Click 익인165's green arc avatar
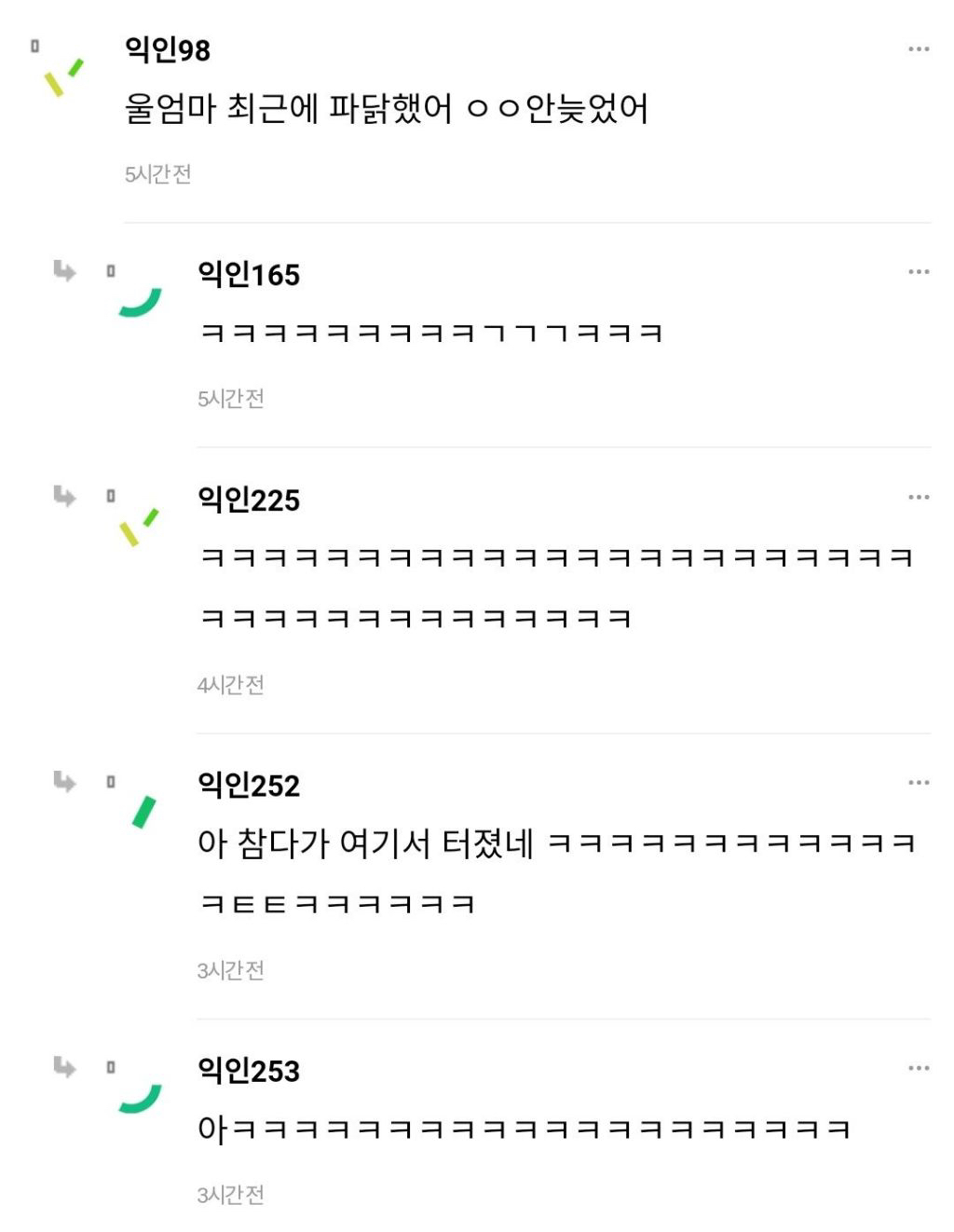The width and height of the screenshot is (954, 1232). (x=141, y=302)
